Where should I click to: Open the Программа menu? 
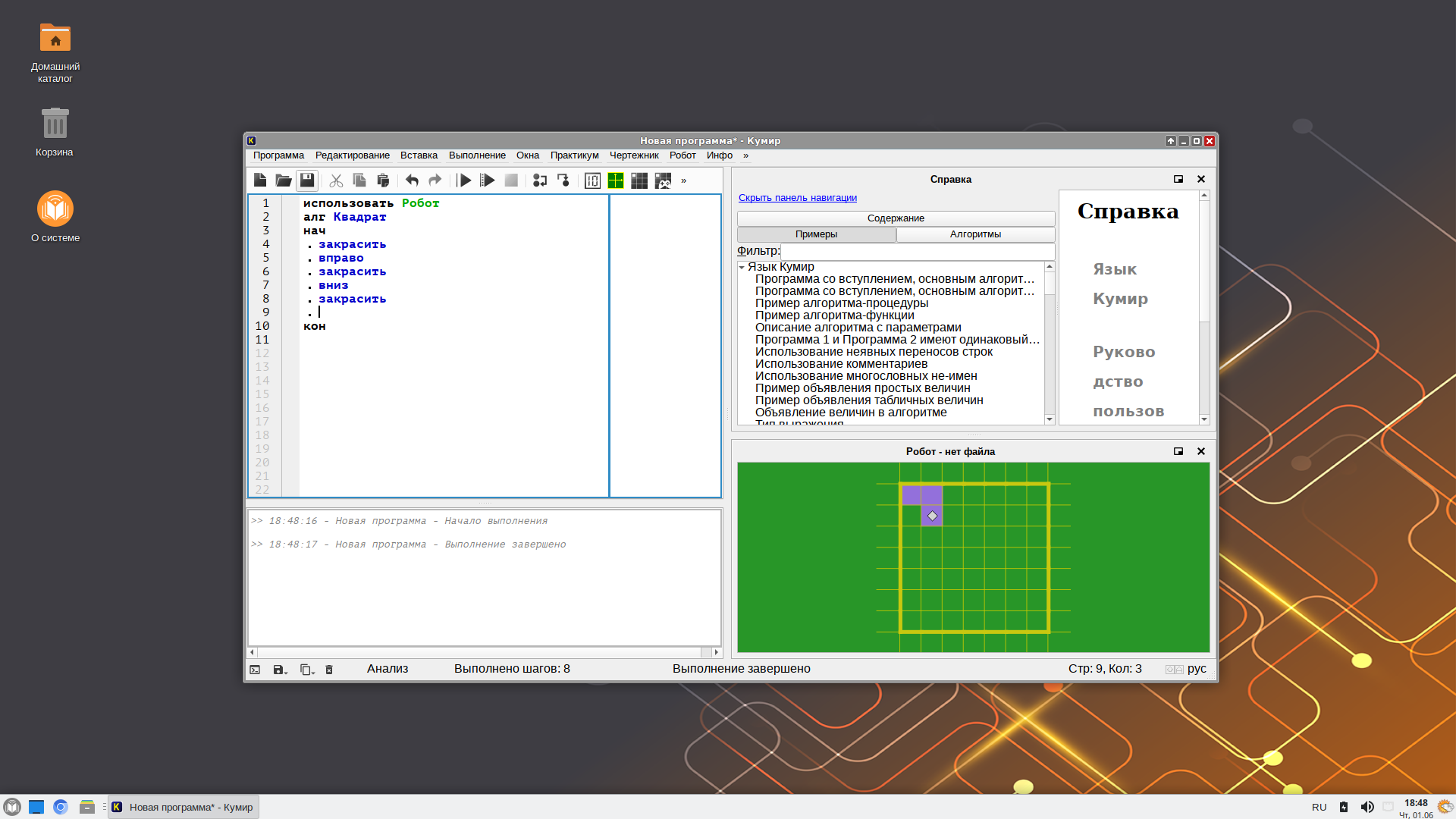(x=278, y=155)
